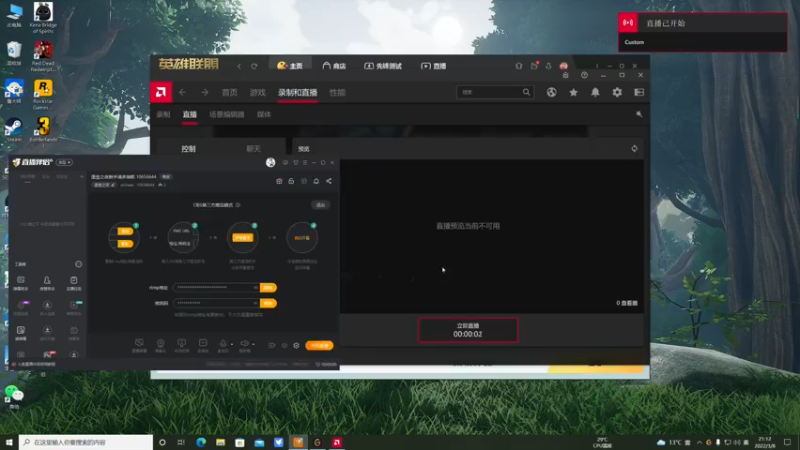Click the speaker icon in assistant toolbar

click(244, 344)
